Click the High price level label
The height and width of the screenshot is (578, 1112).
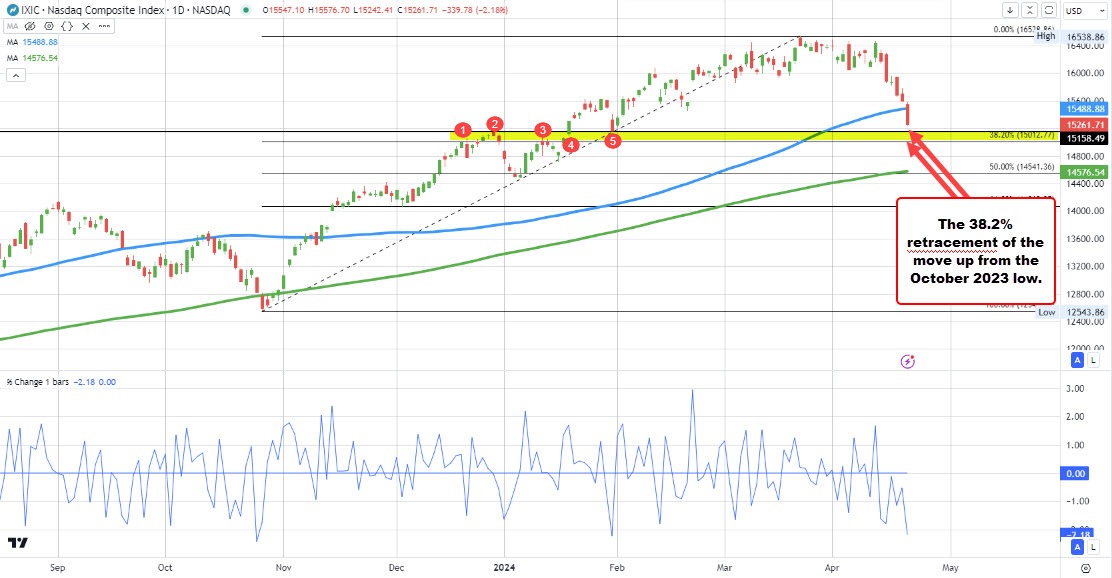(1045, 35)
